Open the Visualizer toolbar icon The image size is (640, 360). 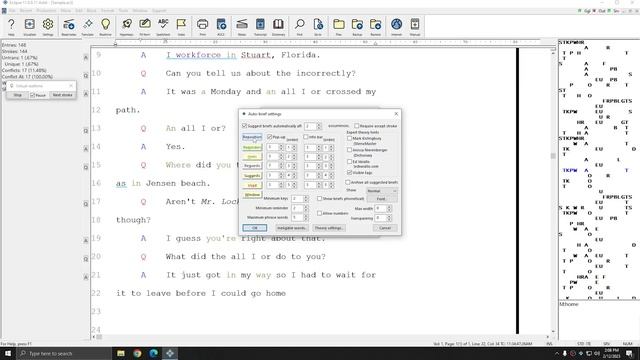[x=29, y=27]
